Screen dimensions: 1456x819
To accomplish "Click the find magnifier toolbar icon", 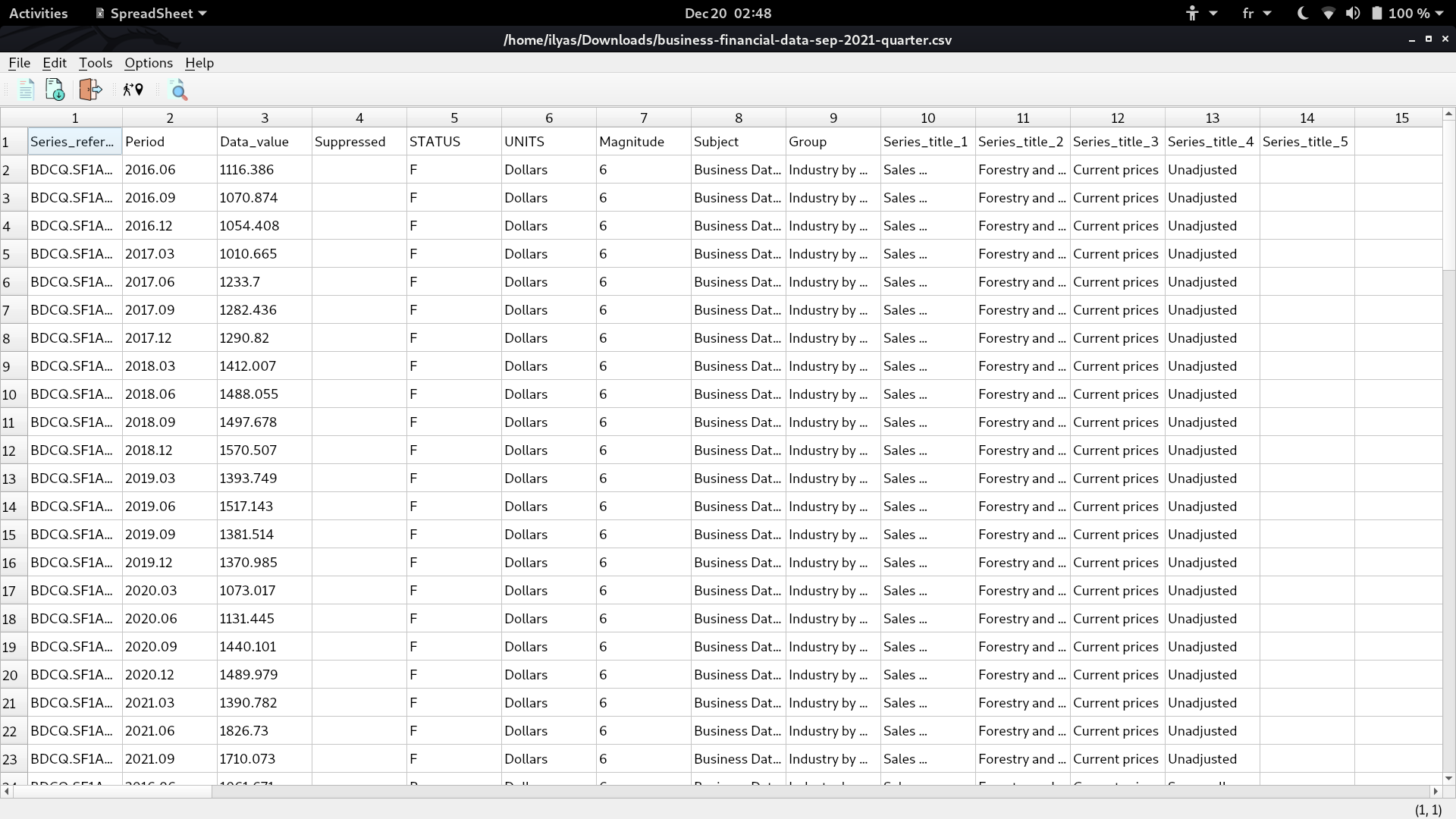I will point(179,91).
